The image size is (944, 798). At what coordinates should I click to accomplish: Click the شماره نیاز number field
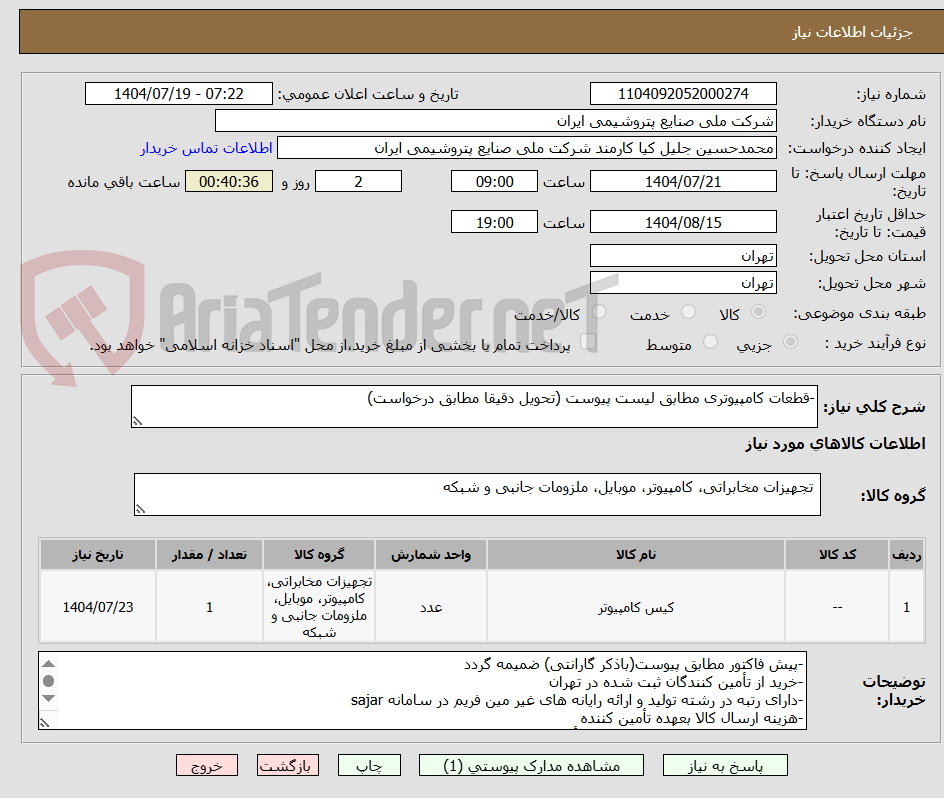click(x=683, y=94)
